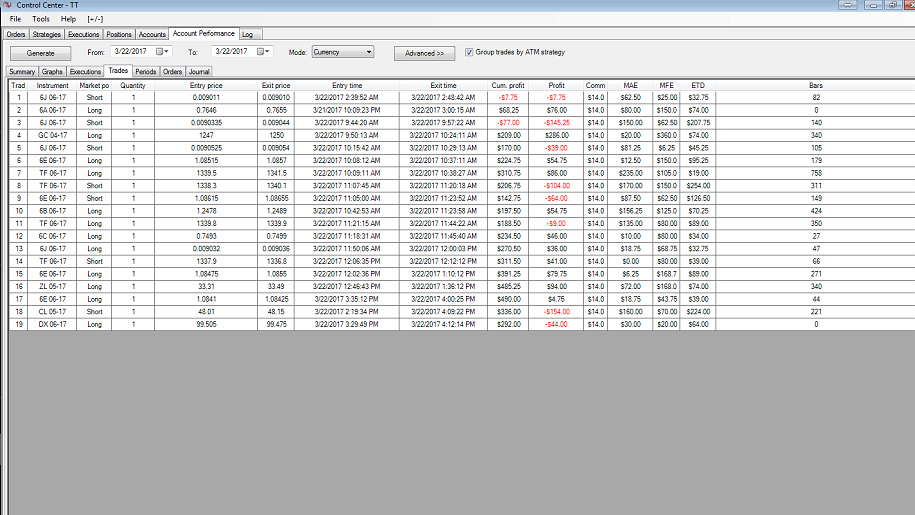This screenshot has width=915, height=515.
Task: Click the [+/-] menu item
Action: [x=95, y=19]
